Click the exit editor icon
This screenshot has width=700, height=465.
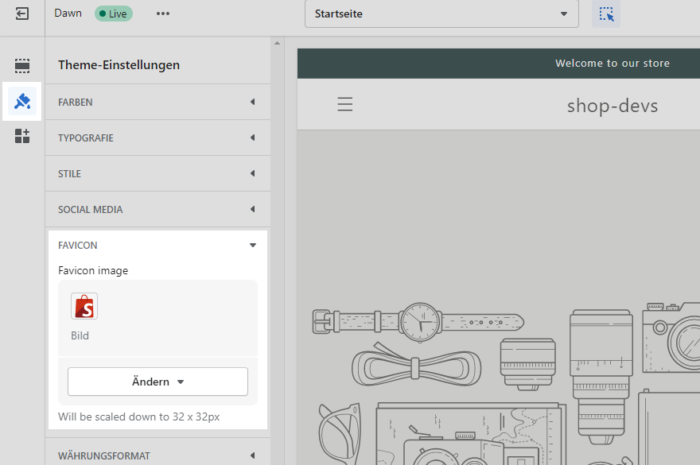22,14
